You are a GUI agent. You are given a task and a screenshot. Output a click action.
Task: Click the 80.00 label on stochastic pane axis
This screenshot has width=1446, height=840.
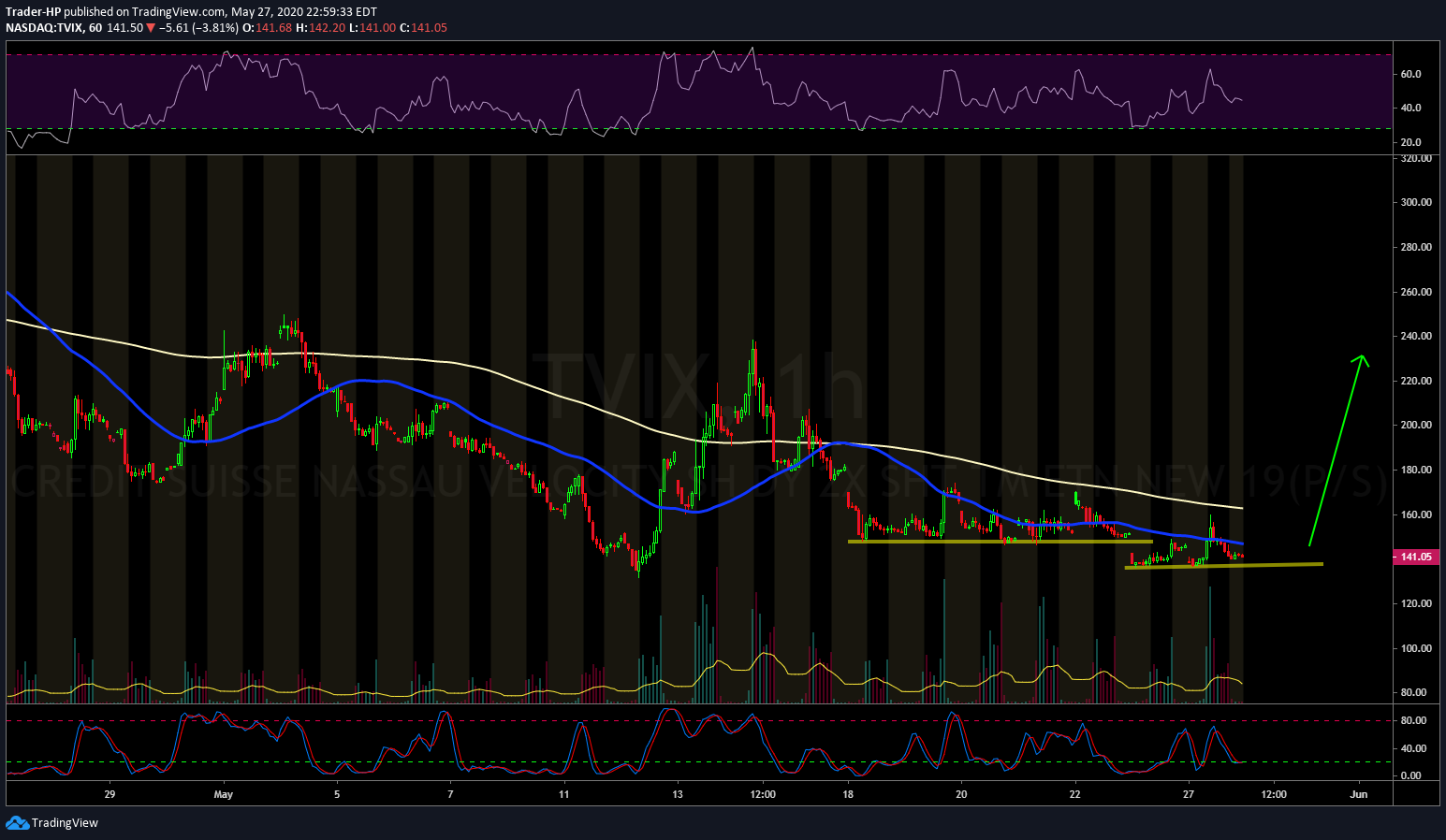point(1413,720)
